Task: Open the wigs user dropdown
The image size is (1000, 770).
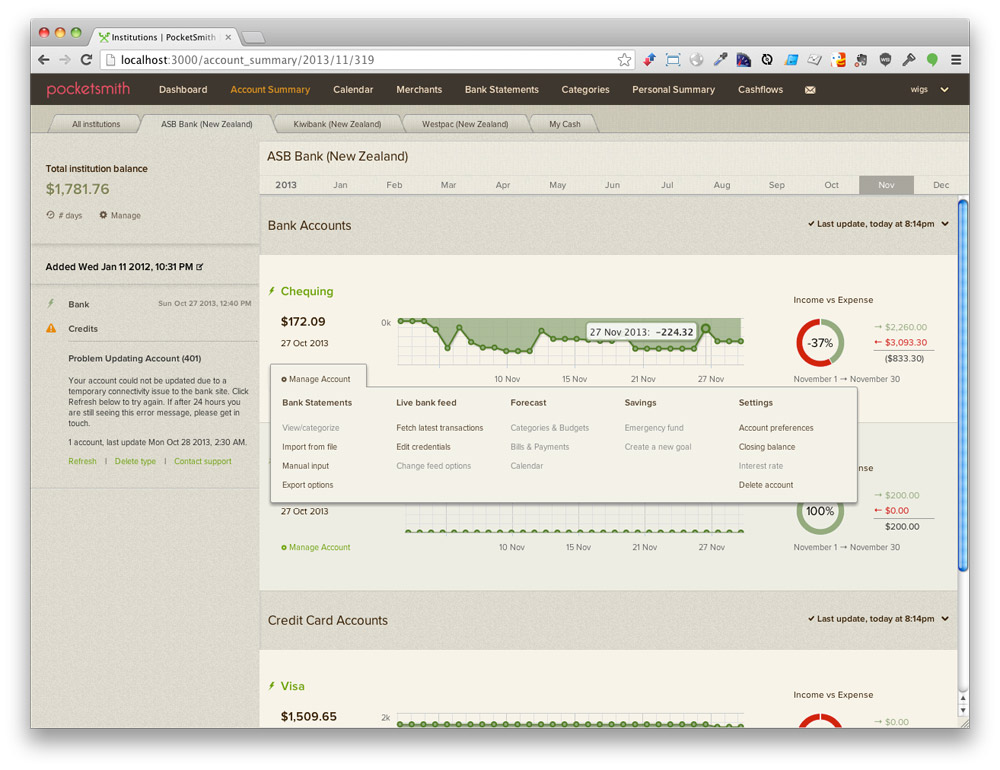Action: (929, 90)
